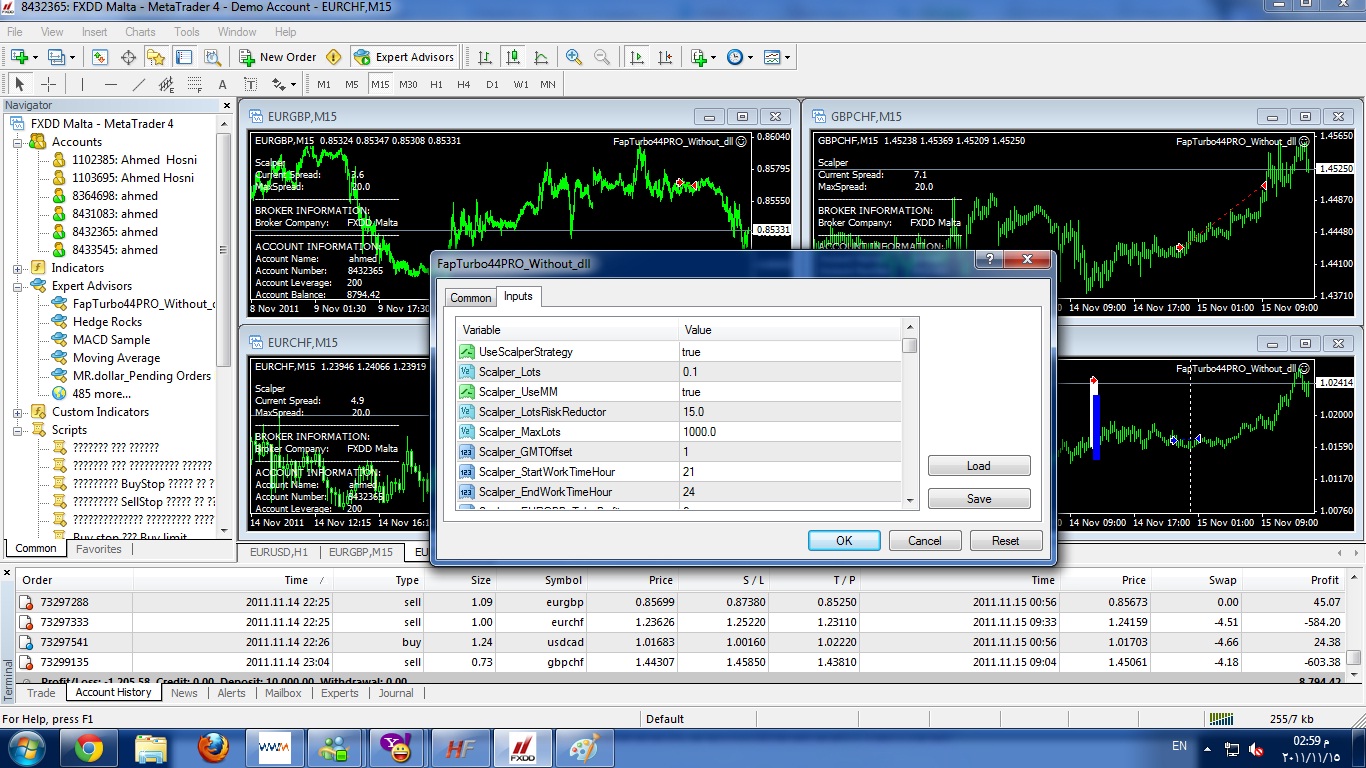1366x768 pixels.
Task: Click the Periods clock icon
Action: click(735, 57)
